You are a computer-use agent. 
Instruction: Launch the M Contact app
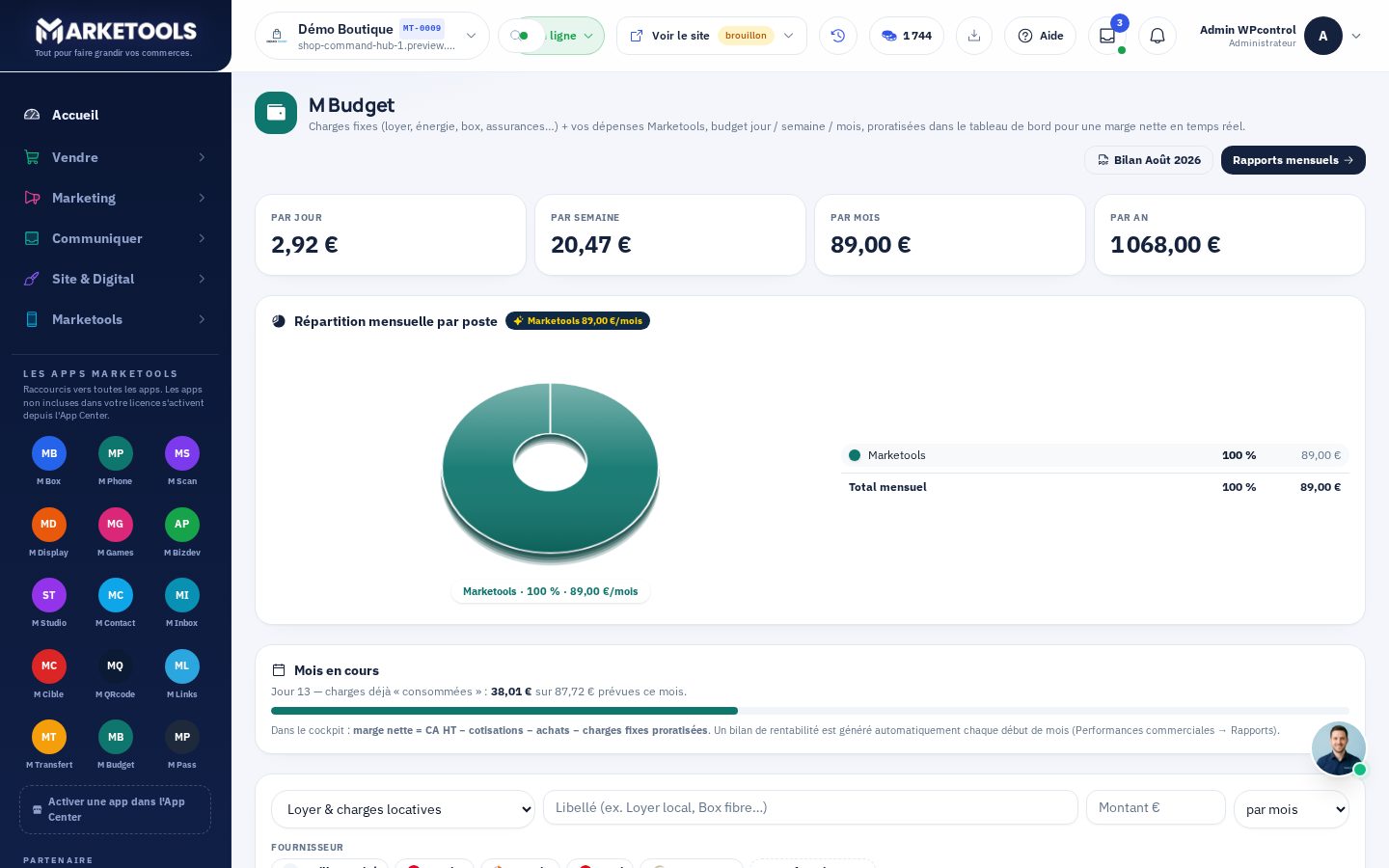point(116,595)
